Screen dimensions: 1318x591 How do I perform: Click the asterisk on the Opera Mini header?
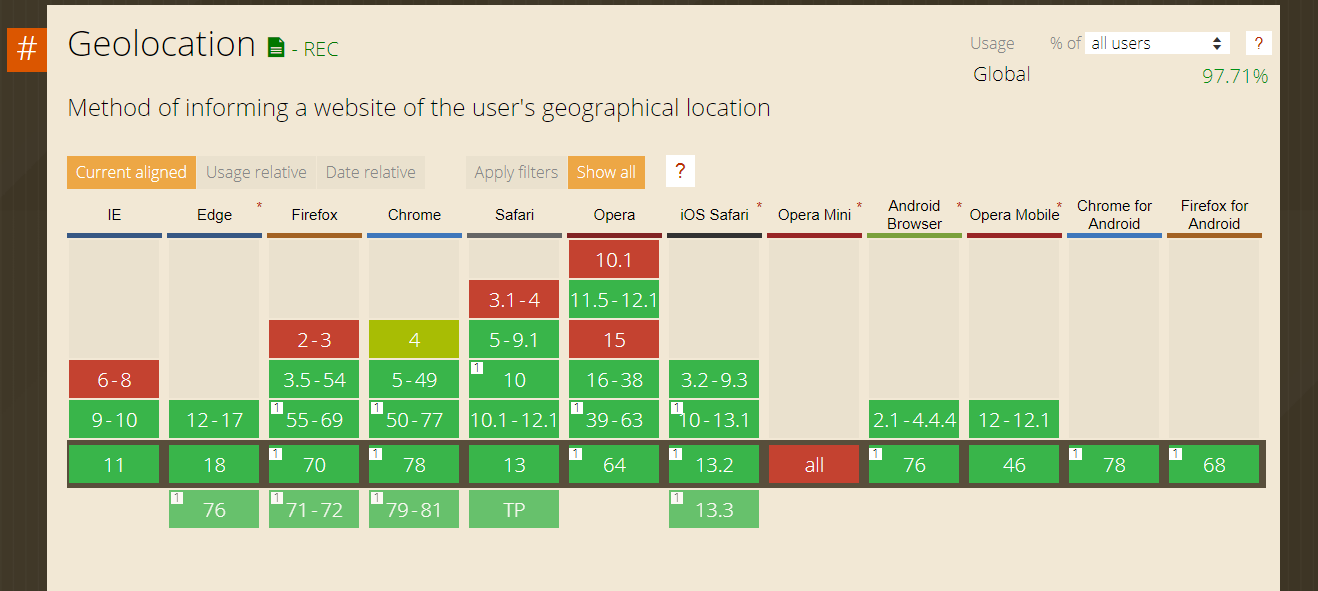859,205
